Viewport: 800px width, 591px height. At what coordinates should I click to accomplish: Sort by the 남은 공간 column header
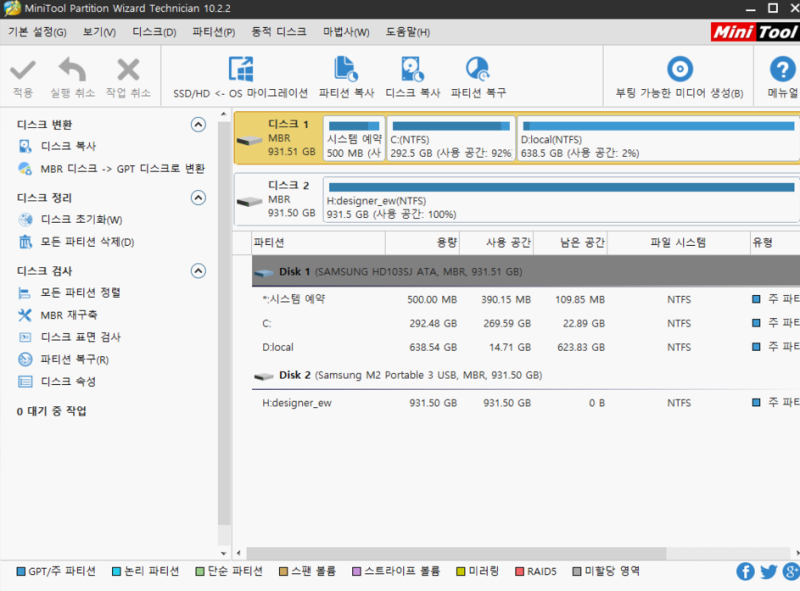click(570, 242)
